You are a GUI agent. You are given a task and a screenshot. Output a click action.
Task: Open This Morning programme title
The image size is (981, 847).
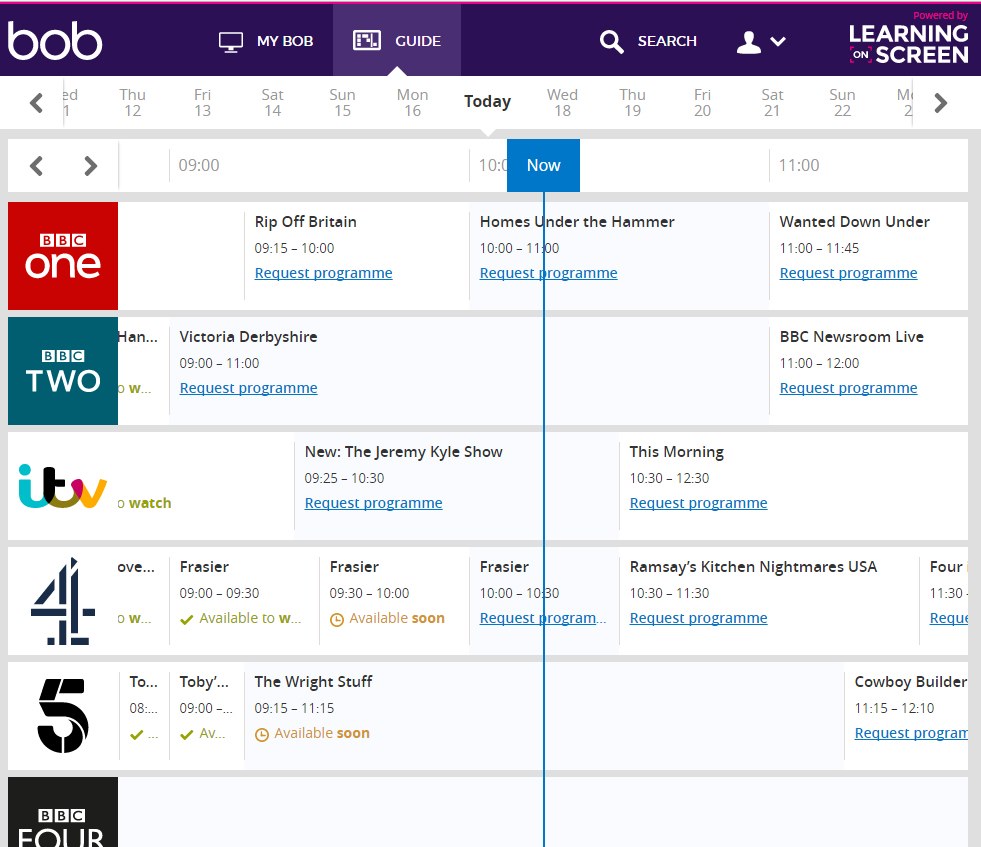point(676,452)
